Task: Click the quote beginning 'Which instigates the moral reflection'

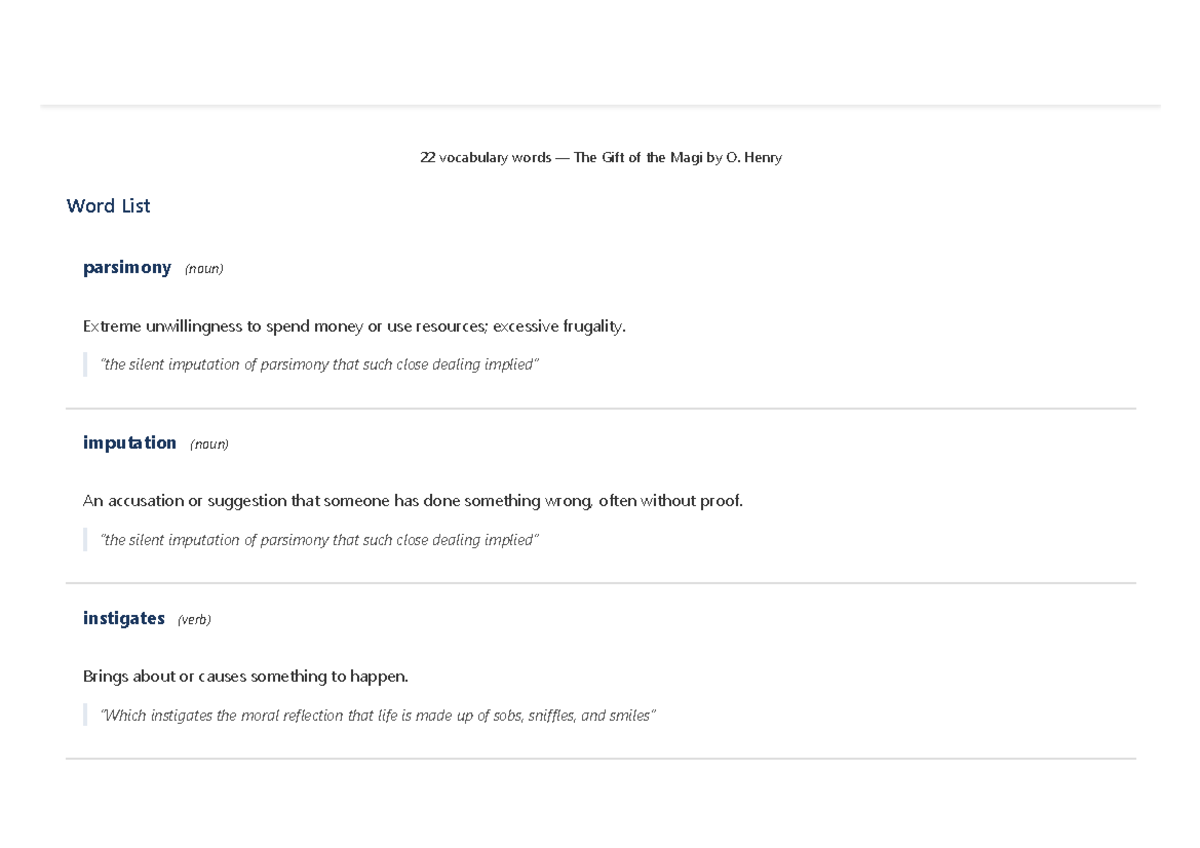Action: tap(378, 716)
